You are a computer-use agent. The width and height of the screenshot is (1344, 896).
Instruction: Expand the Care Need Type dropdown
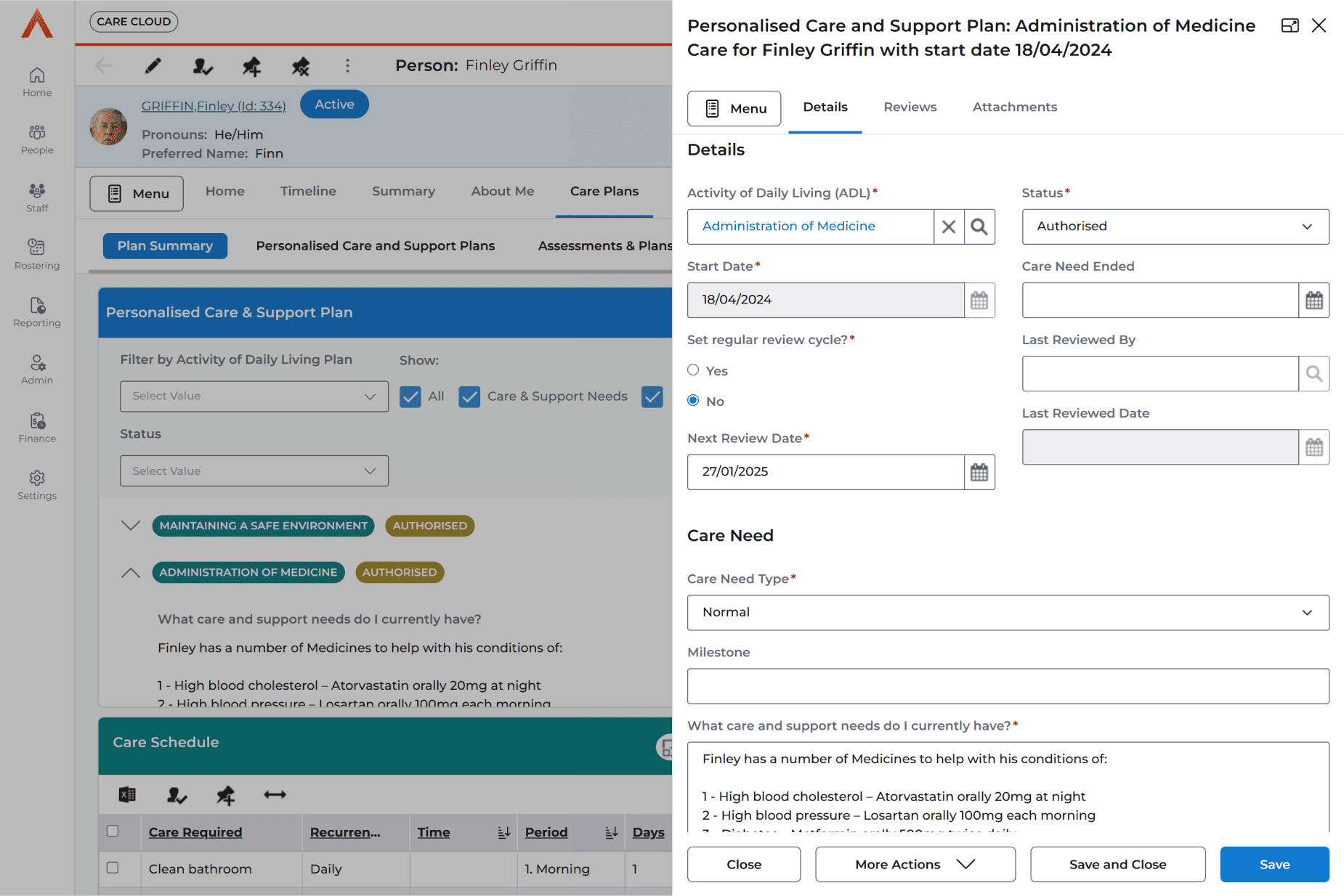point(1008,613)
